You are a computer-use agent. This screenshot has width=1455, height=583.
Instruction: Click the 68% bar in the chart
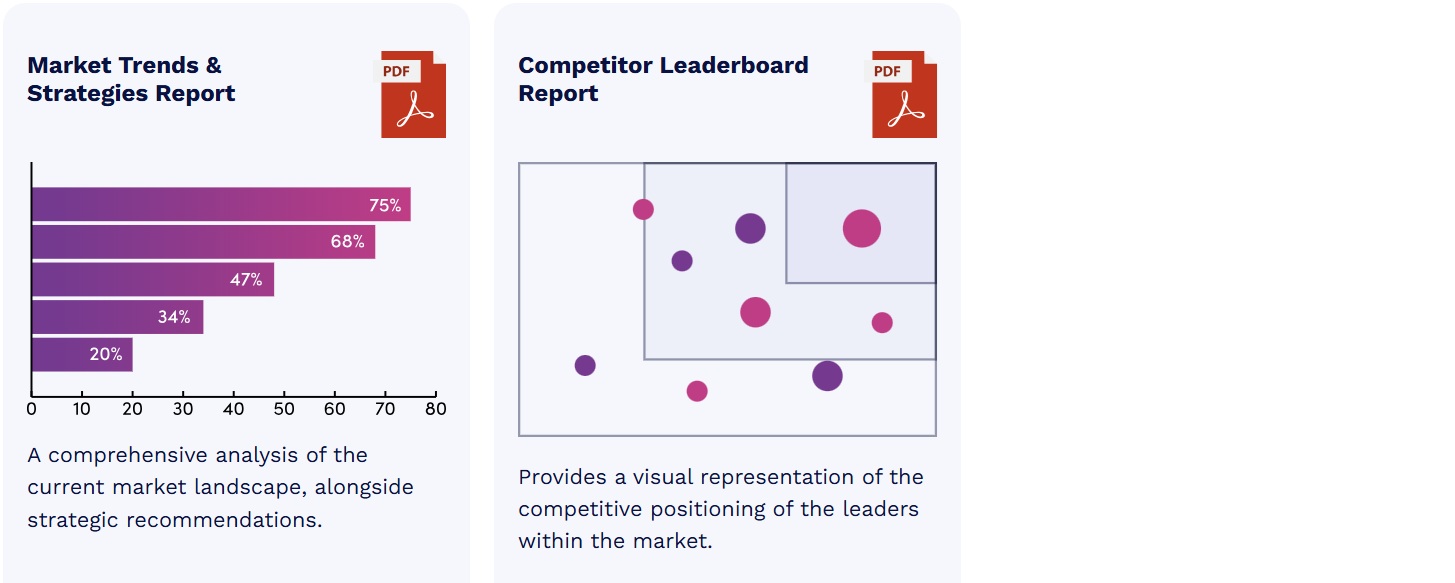203,242
